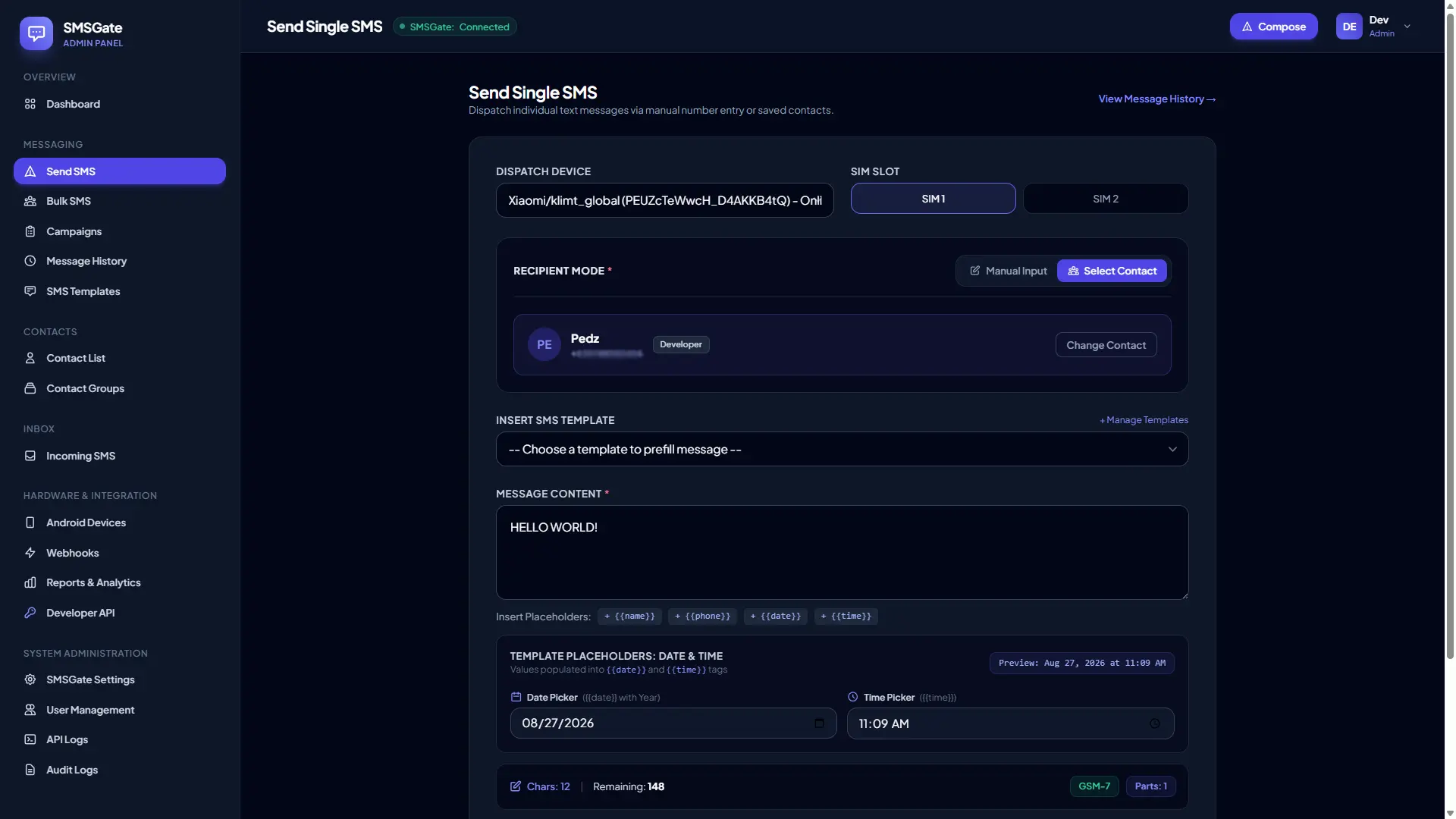The image size is (1456, 819).
Task: Click the Dashboard grid icon in sidebar
Action: pyautogui.click(x=30, y=104)
